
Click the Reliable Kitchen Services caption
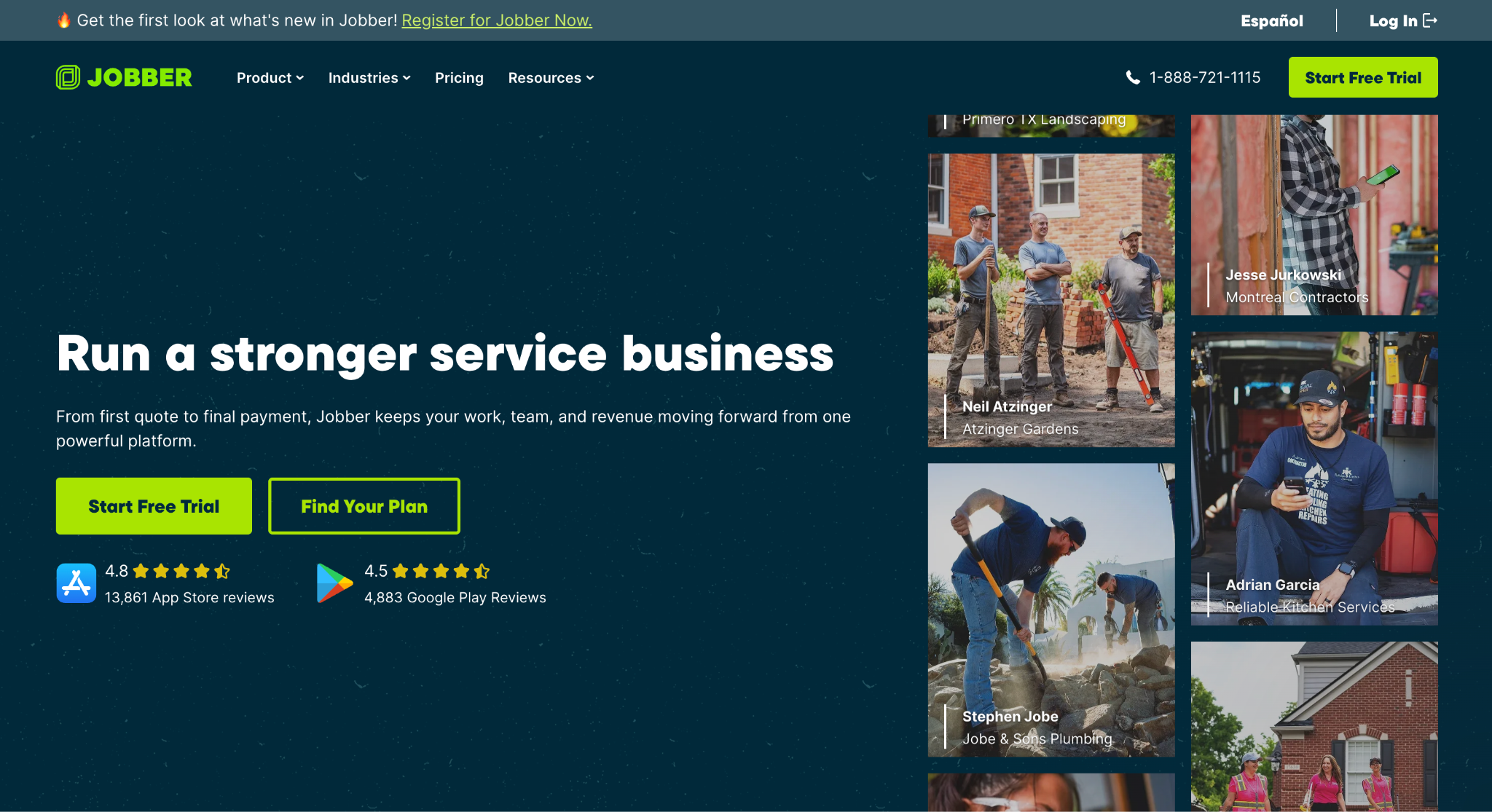pyautogui.click(x=1310, y=607)
